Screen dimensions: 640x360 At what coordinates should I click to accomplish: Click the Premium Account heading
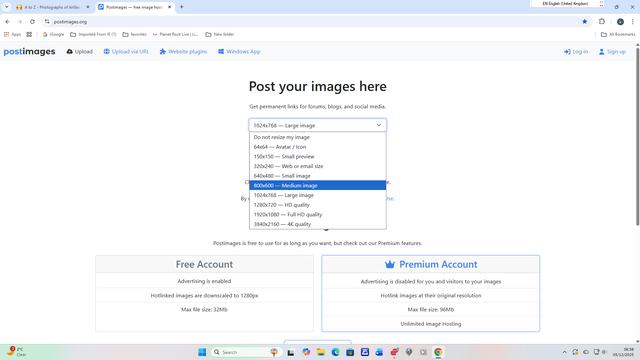[438, 264]
